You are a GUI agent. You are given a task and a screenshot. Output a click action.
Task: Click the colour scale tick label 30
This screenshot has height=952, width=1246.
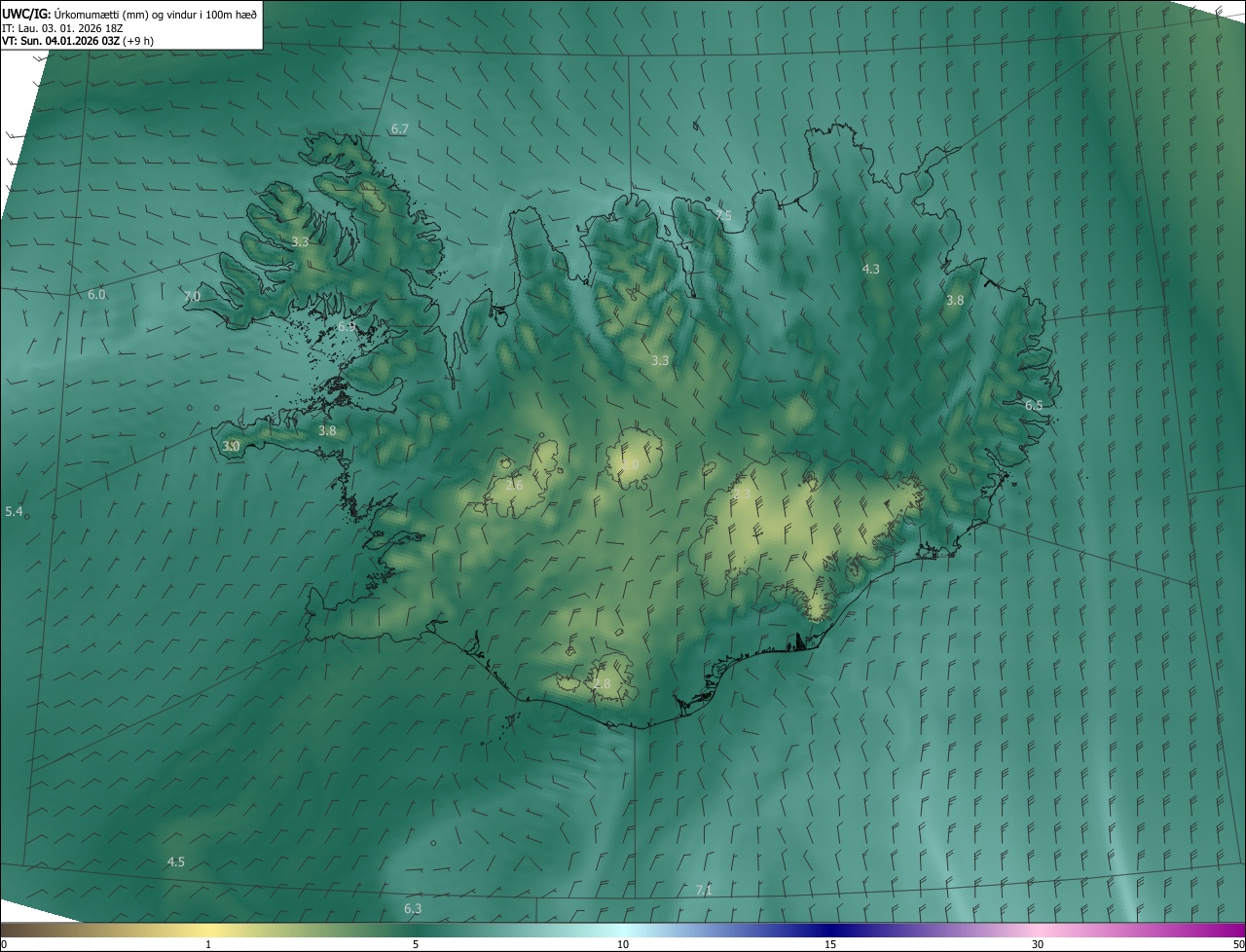1038,944
